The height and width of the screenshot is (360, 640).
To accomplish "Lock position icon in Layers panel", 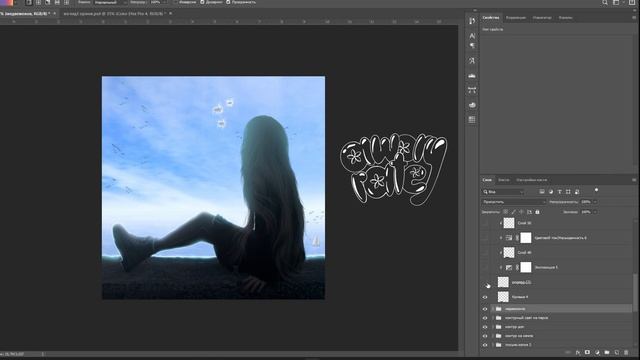I will 521,212.
